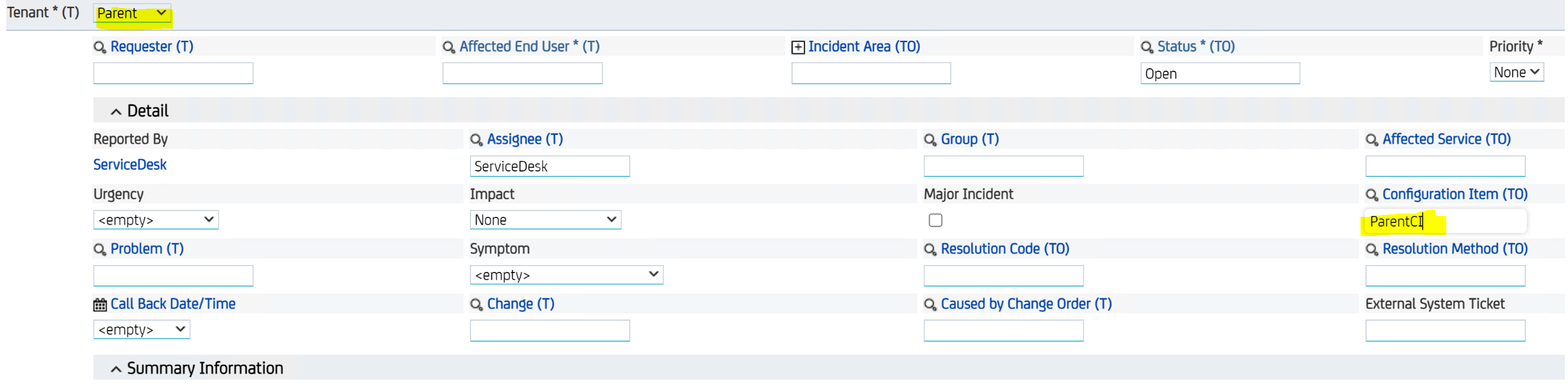Collapse the Summary Information section
The width and height of the screenshot is (1568, 387).
[x=116, y=369]
